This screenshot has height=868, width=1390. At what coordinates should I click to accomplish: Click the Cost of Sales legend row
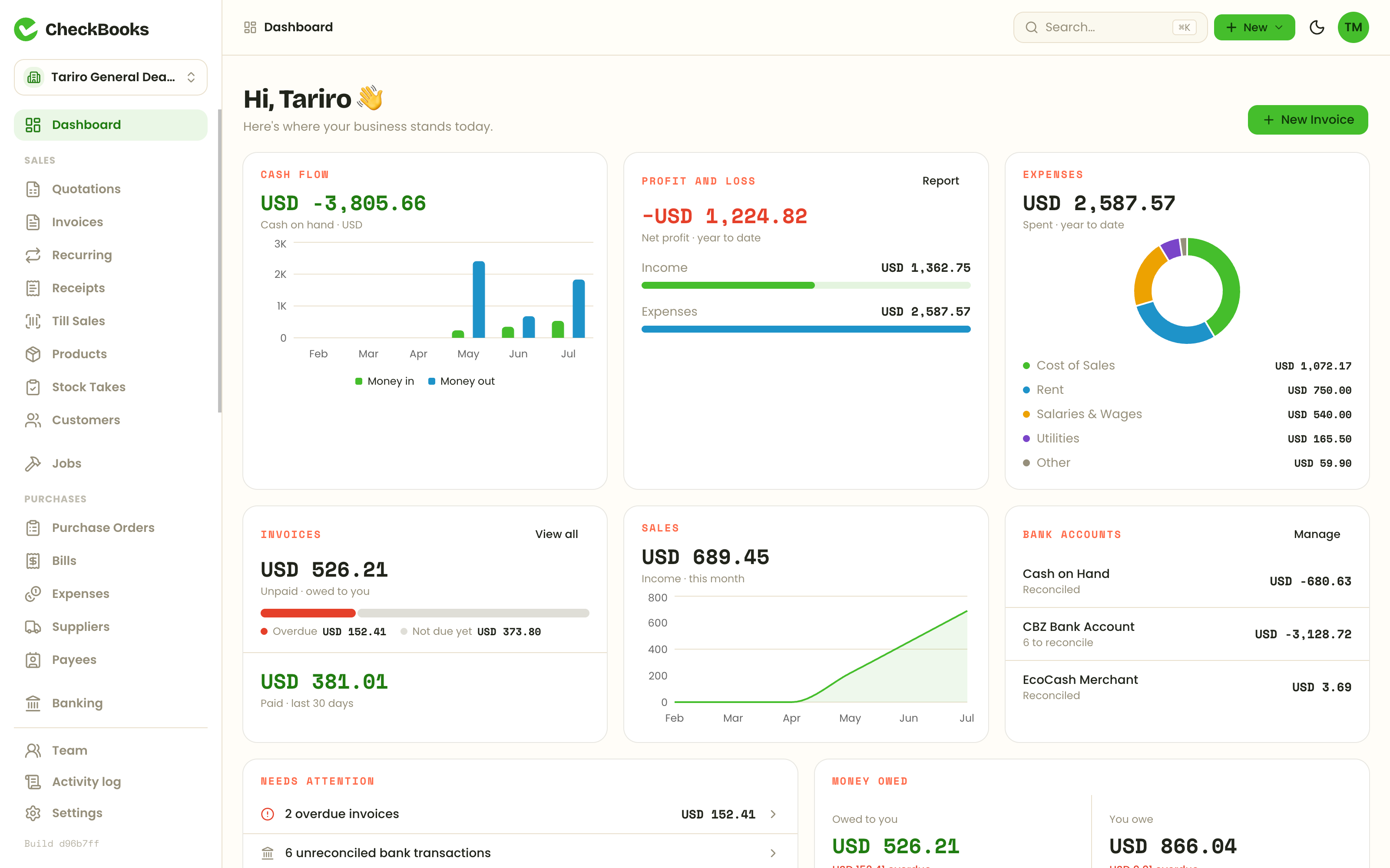(x=1186, y=366)
